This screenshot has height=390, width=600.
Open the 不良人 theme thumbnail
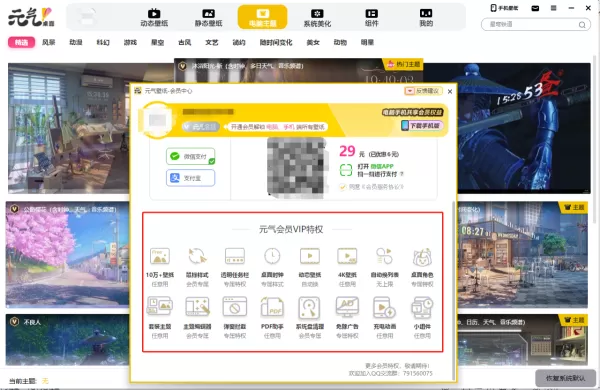(68, 340)
